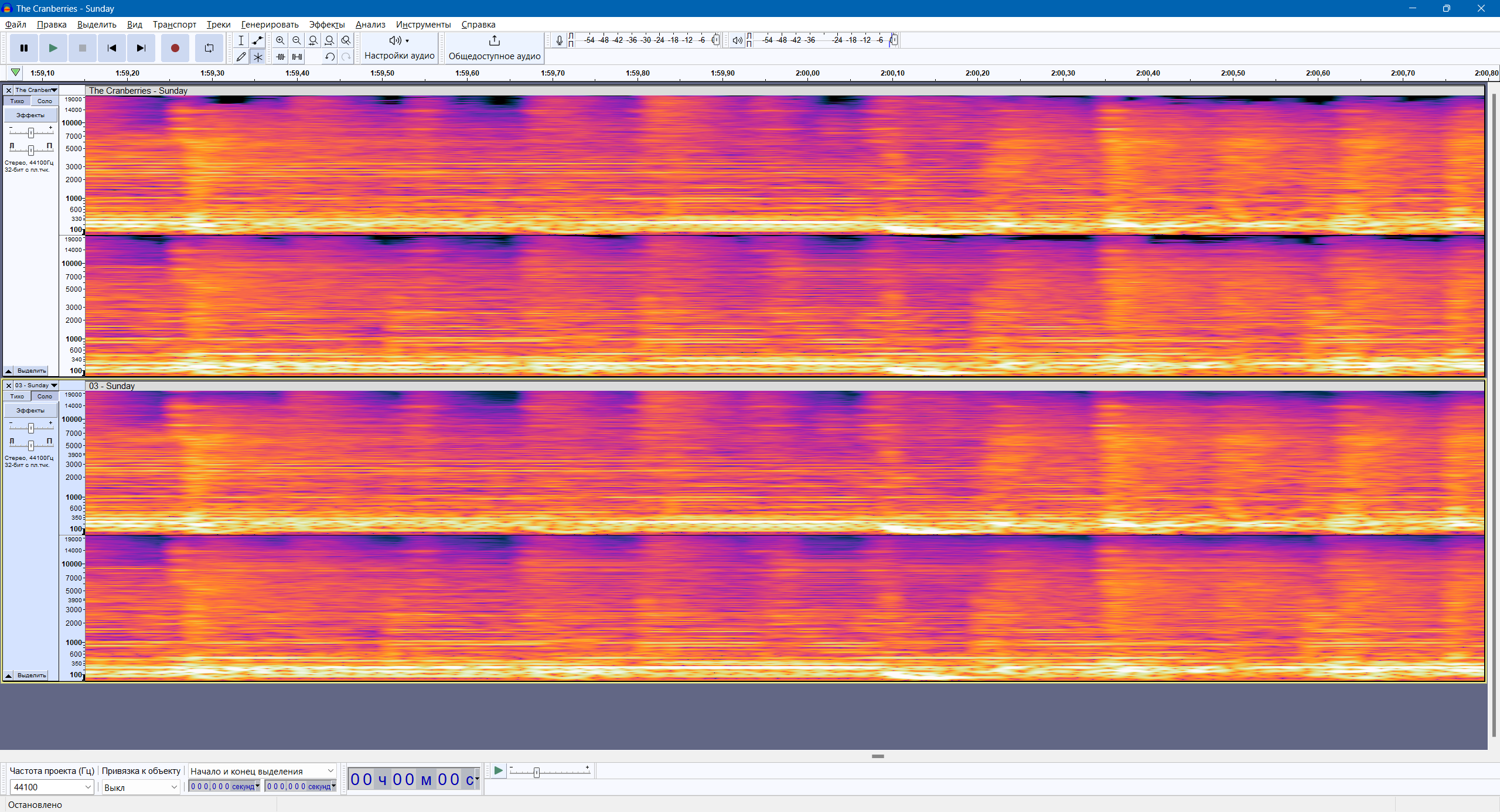Click the Undo arrow
The image size is (1500, 812).
(329, 57)
